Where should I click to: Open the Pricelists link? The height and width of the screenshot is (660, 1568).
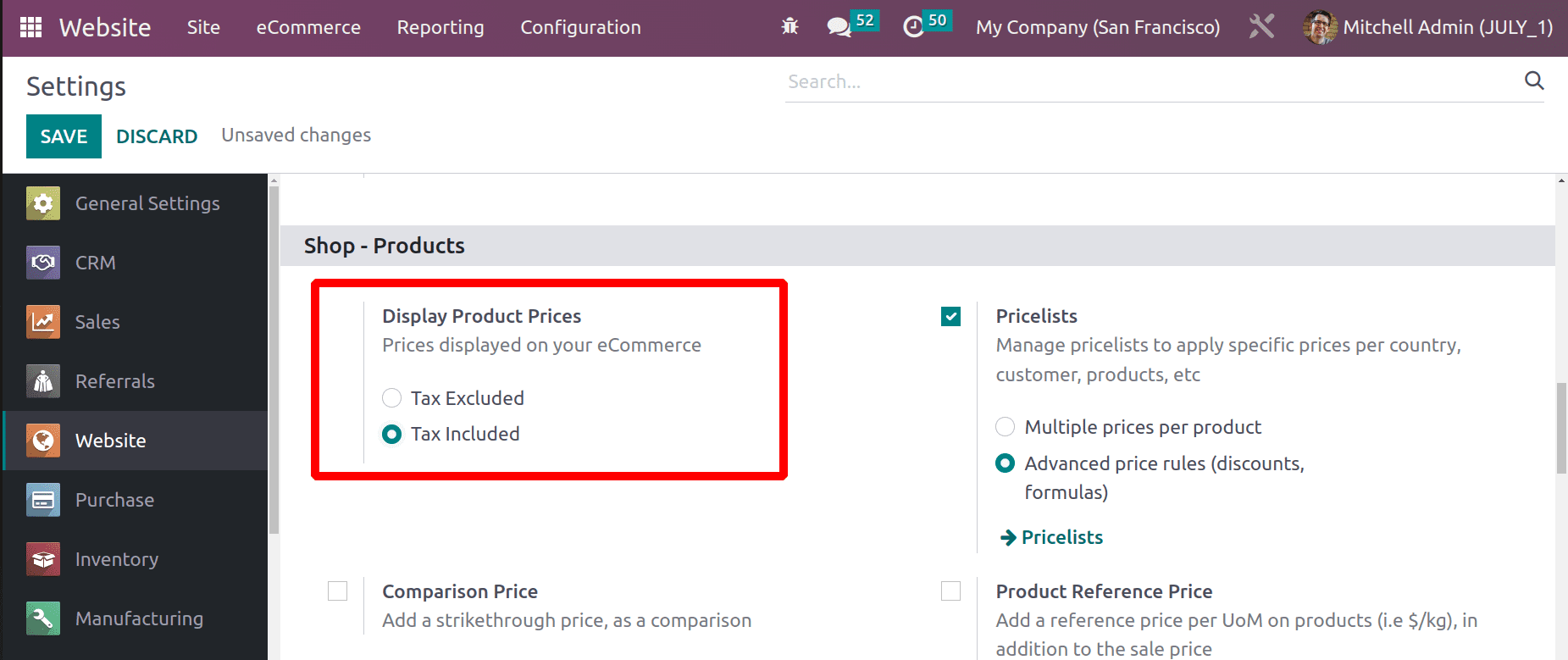1061,537
